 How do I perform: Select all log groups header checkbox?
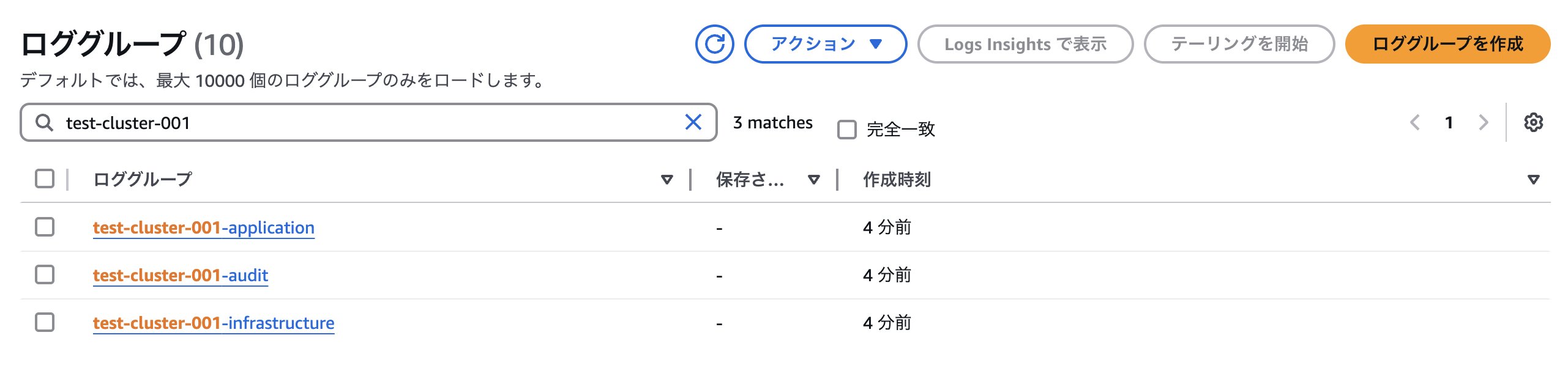point(45,178)
